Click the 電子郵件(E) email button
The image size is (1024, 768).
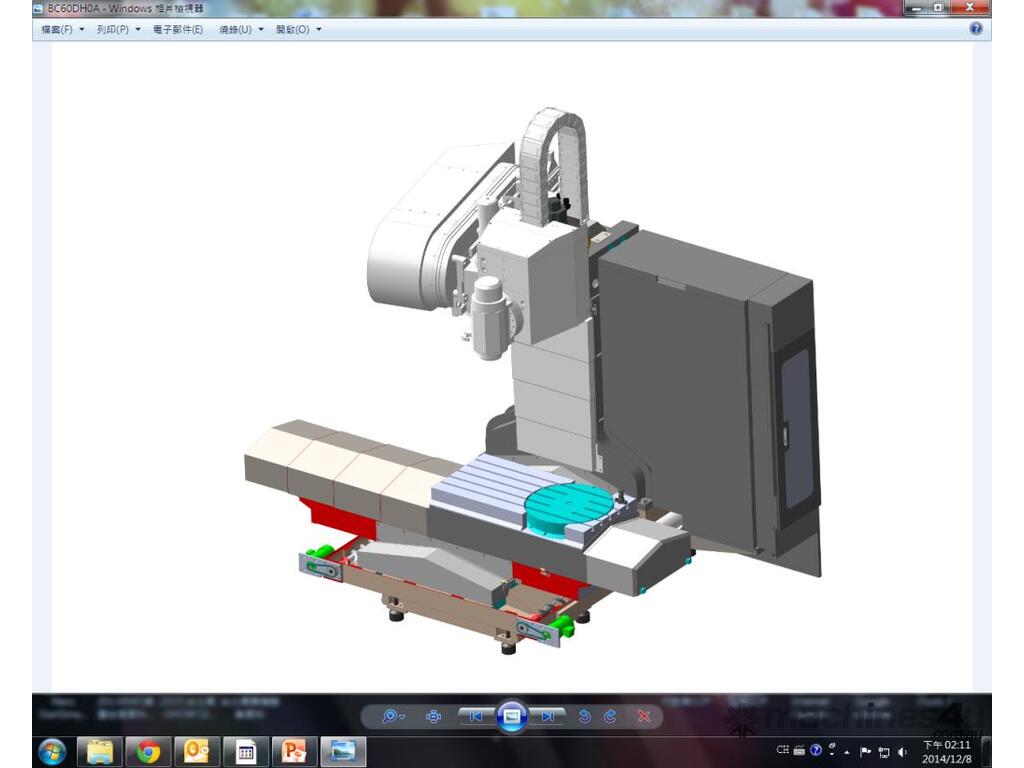click(178, 30)
